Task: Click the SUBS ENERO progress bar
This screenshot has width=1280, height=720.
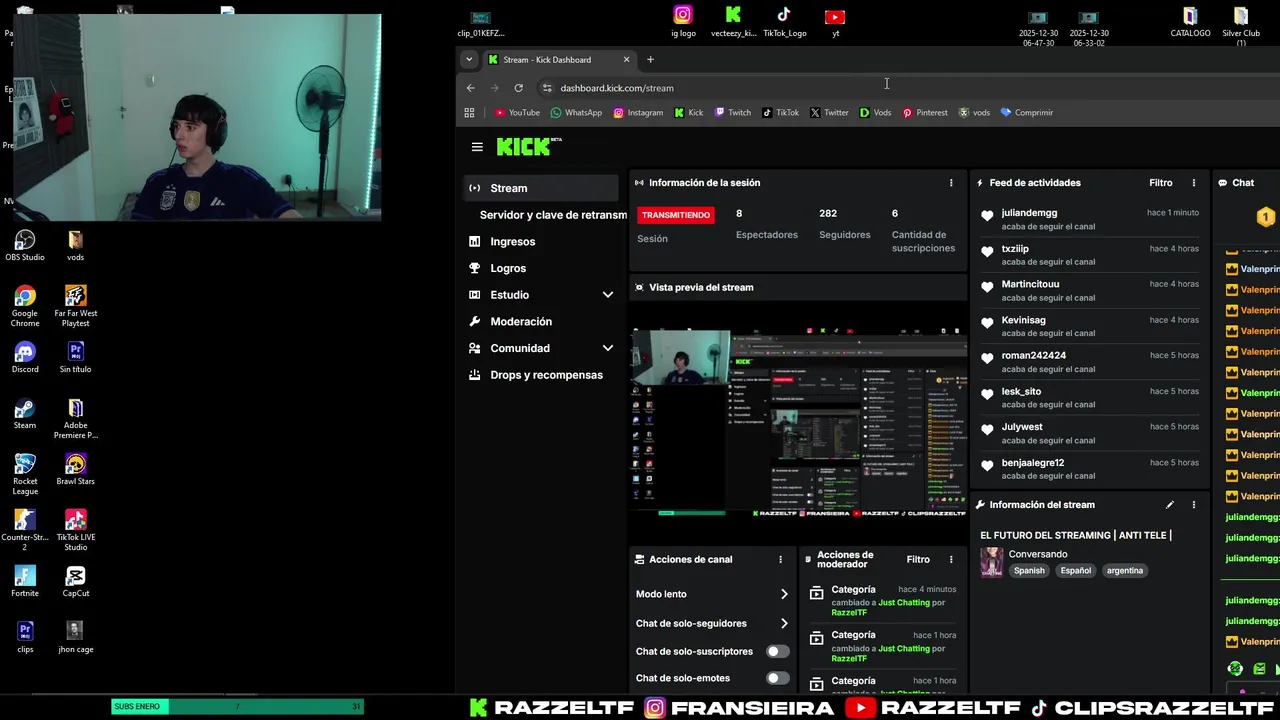Action: click(236, 707)
